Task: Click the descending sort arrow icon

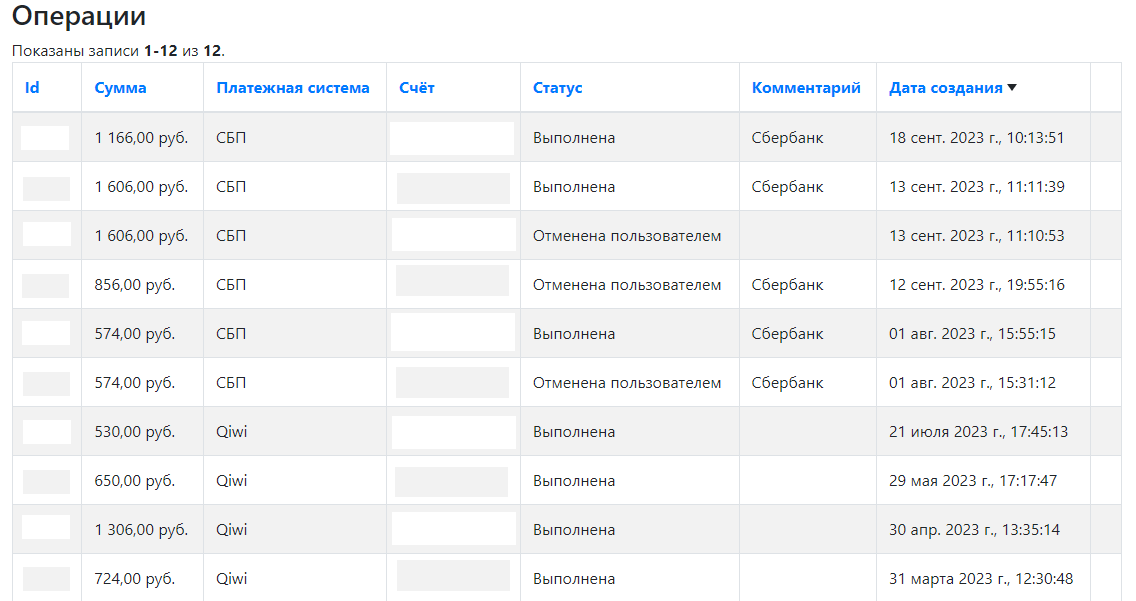Action: point(1012,88)
